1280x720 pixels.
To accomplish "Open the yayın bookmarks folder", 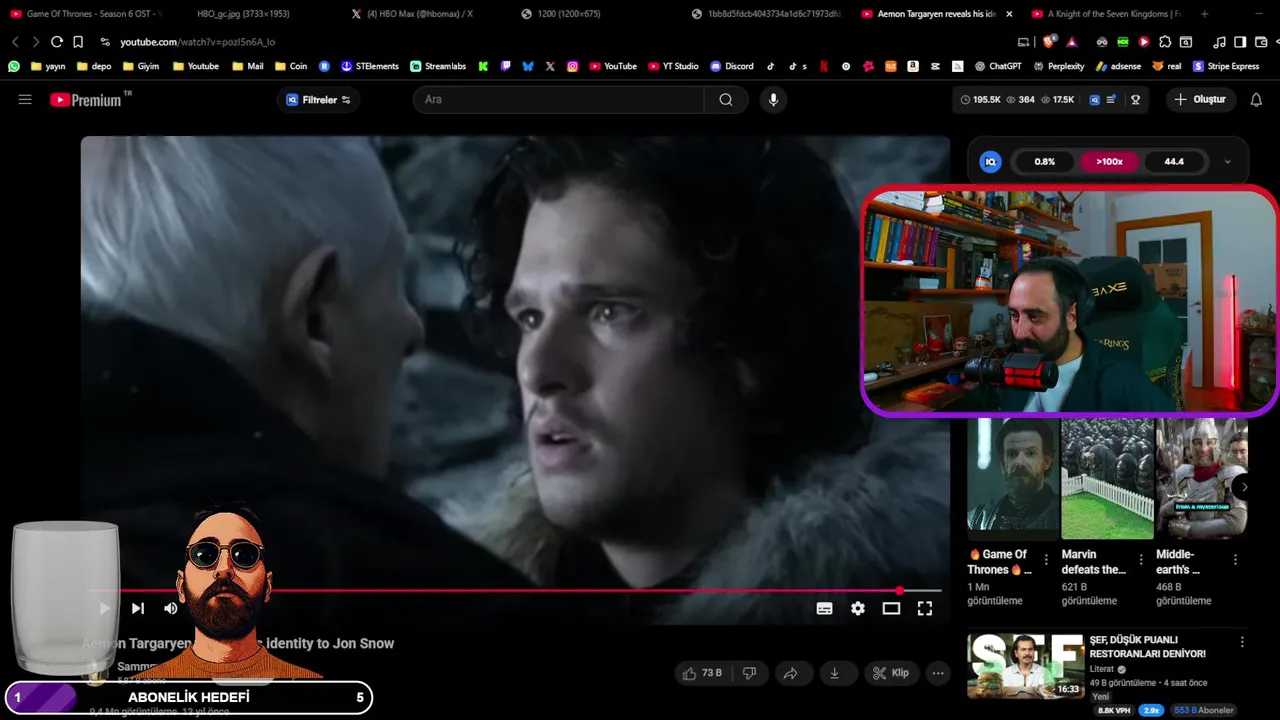I will coord(48,66).
